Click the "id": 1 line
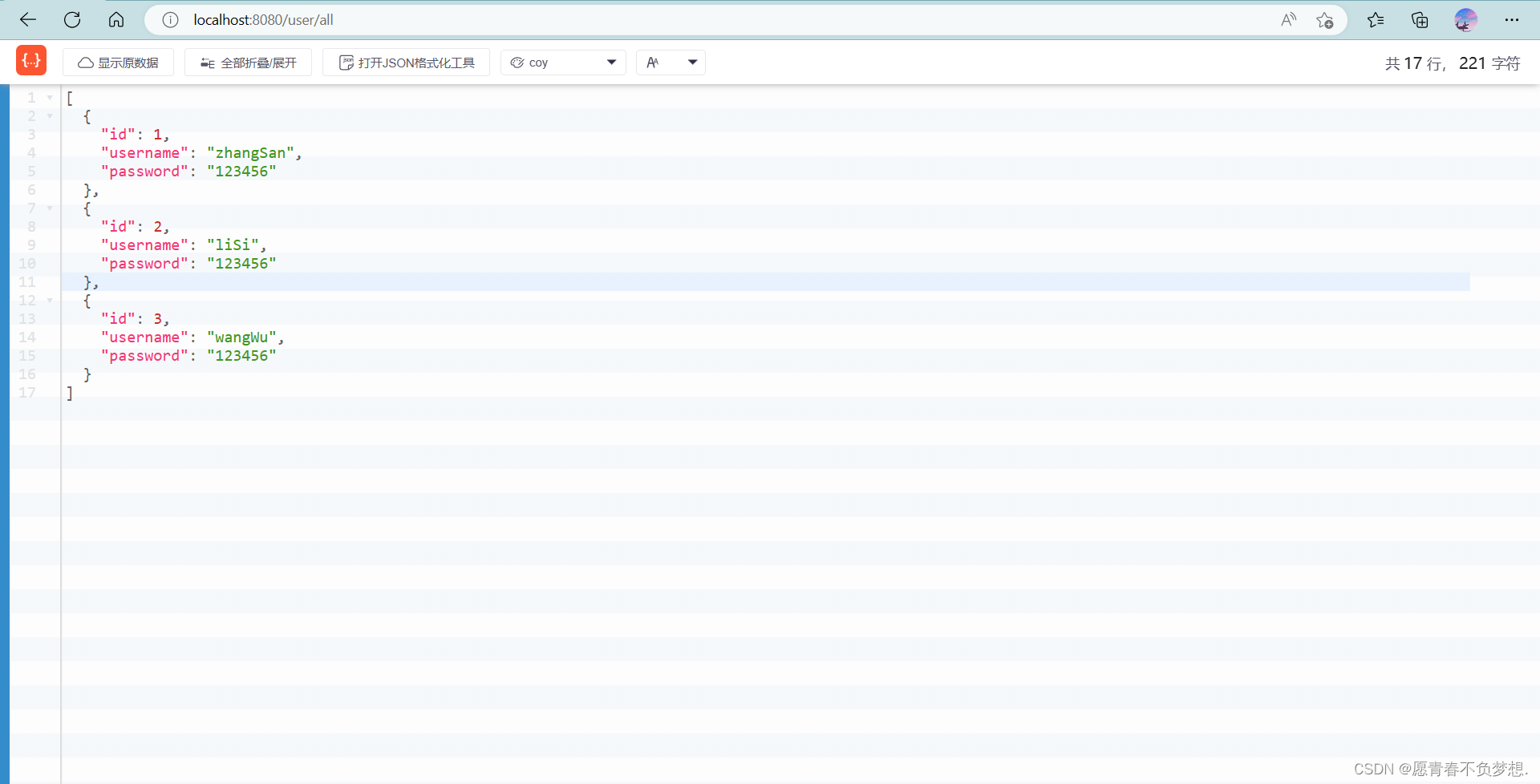Viewport: 1540px width, 784px height. [x=135, y=135]
